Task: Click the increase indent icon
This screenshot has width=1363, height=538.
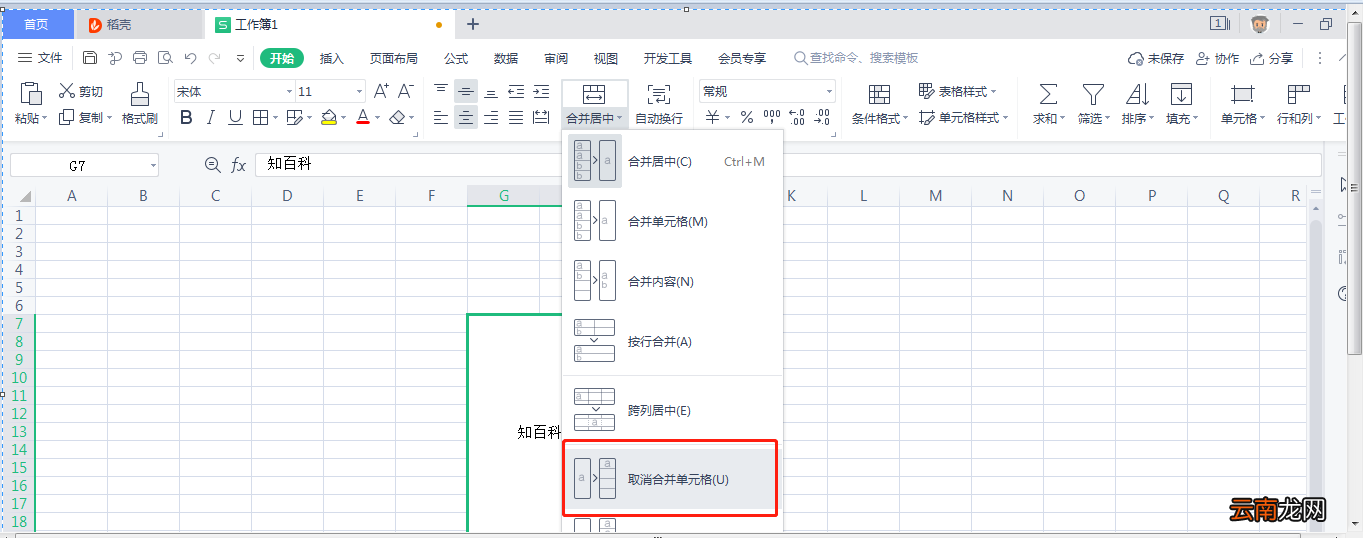Action: 541,91
